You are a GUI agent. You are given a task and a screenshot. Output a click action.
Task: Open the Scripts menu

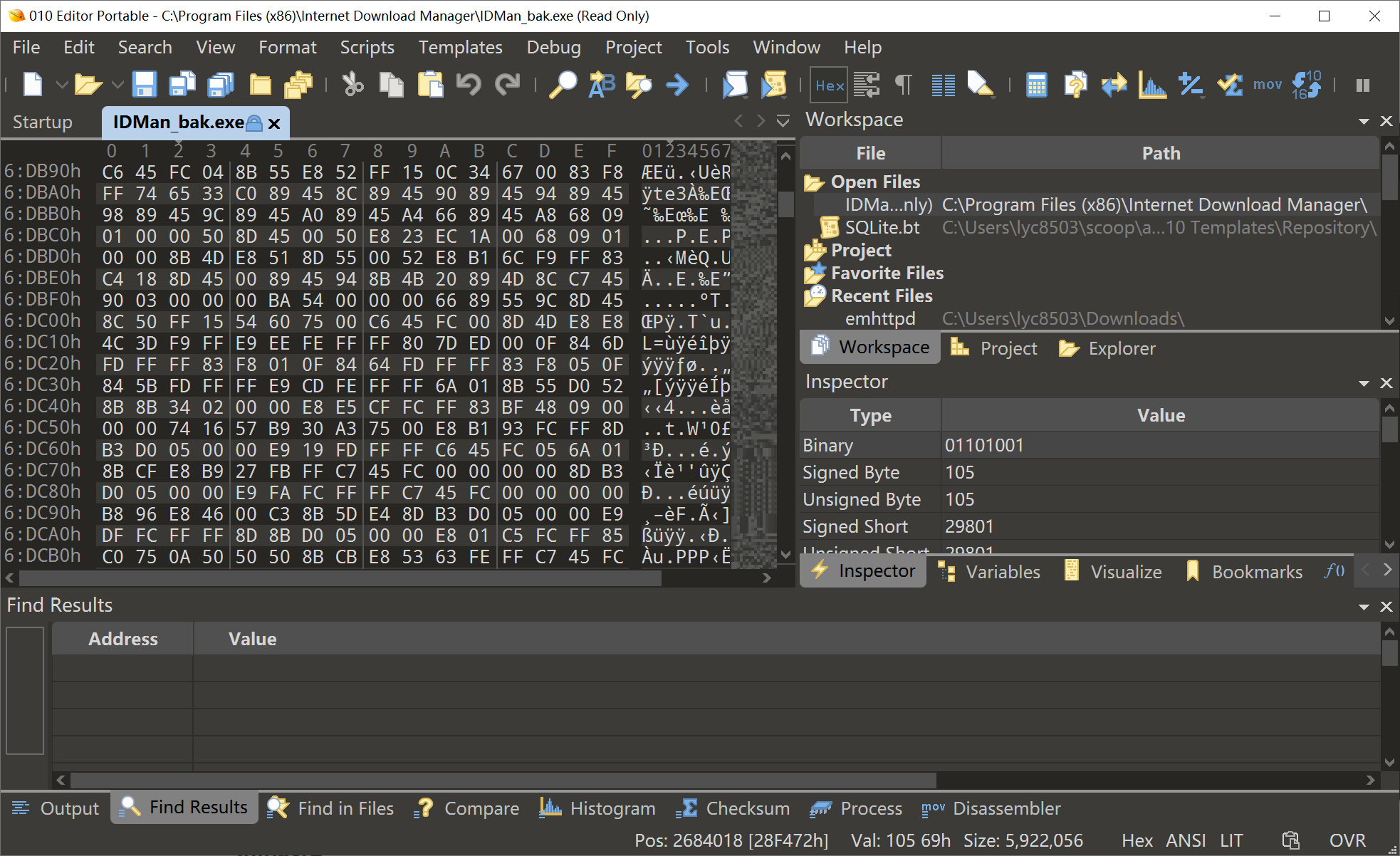(x=367, y=47)
